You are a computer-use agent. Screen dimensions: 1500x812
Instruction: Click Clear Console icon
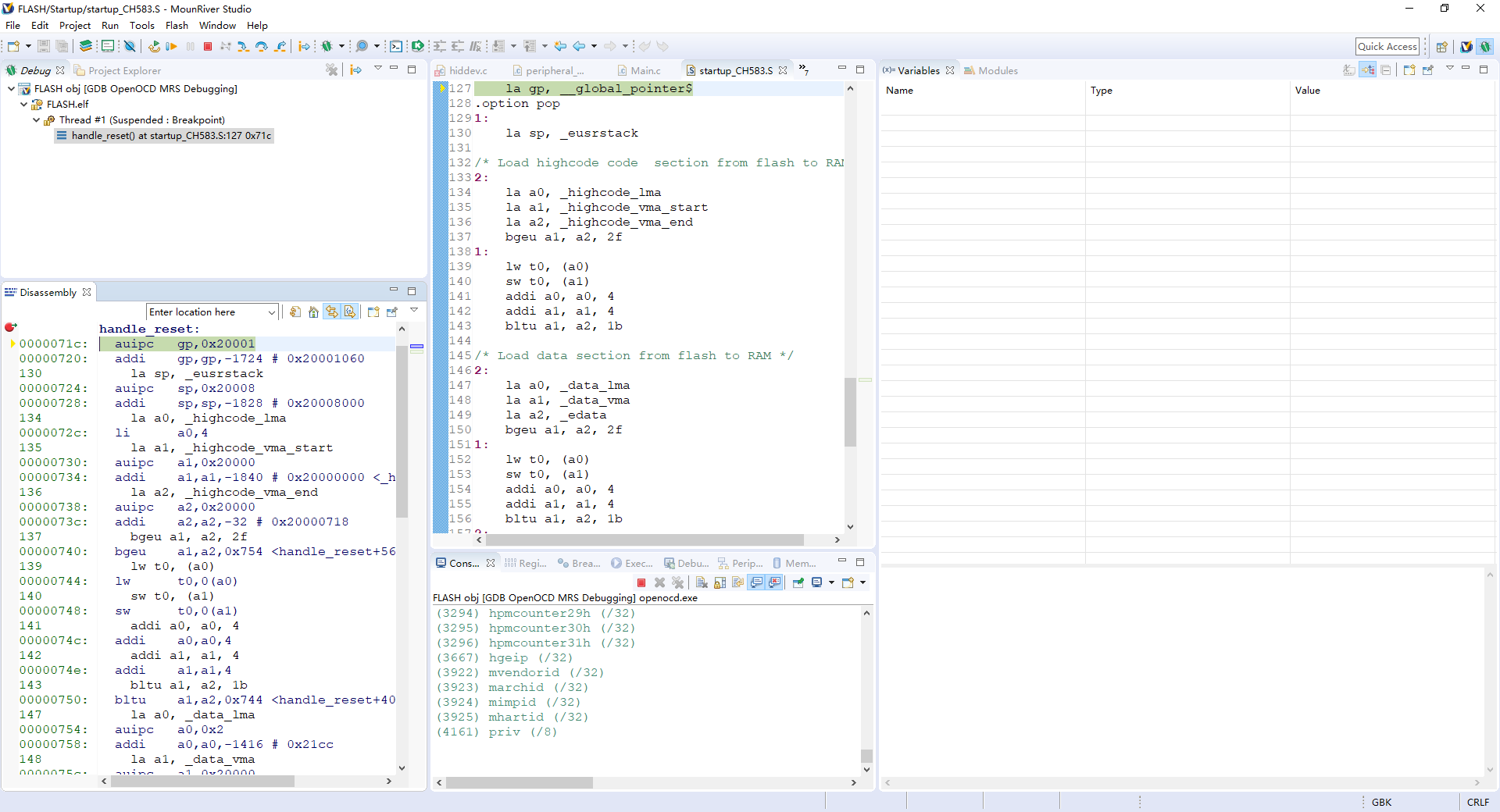click(702, 582)
